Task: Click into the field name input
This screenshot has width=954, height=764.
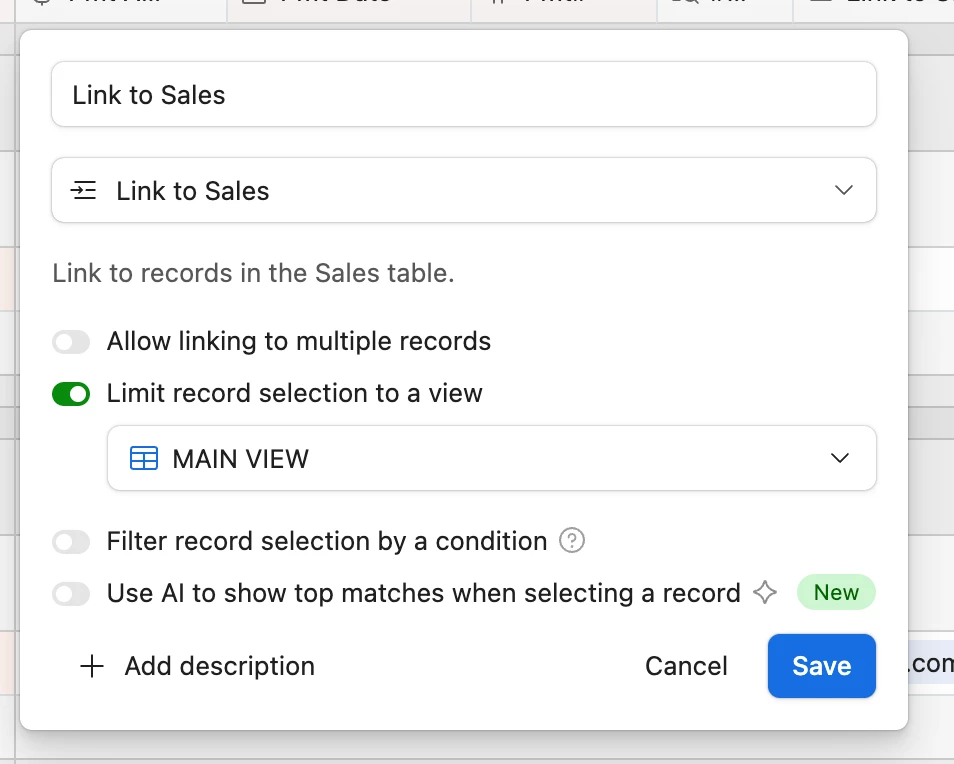Action: [x=464, y=95]
